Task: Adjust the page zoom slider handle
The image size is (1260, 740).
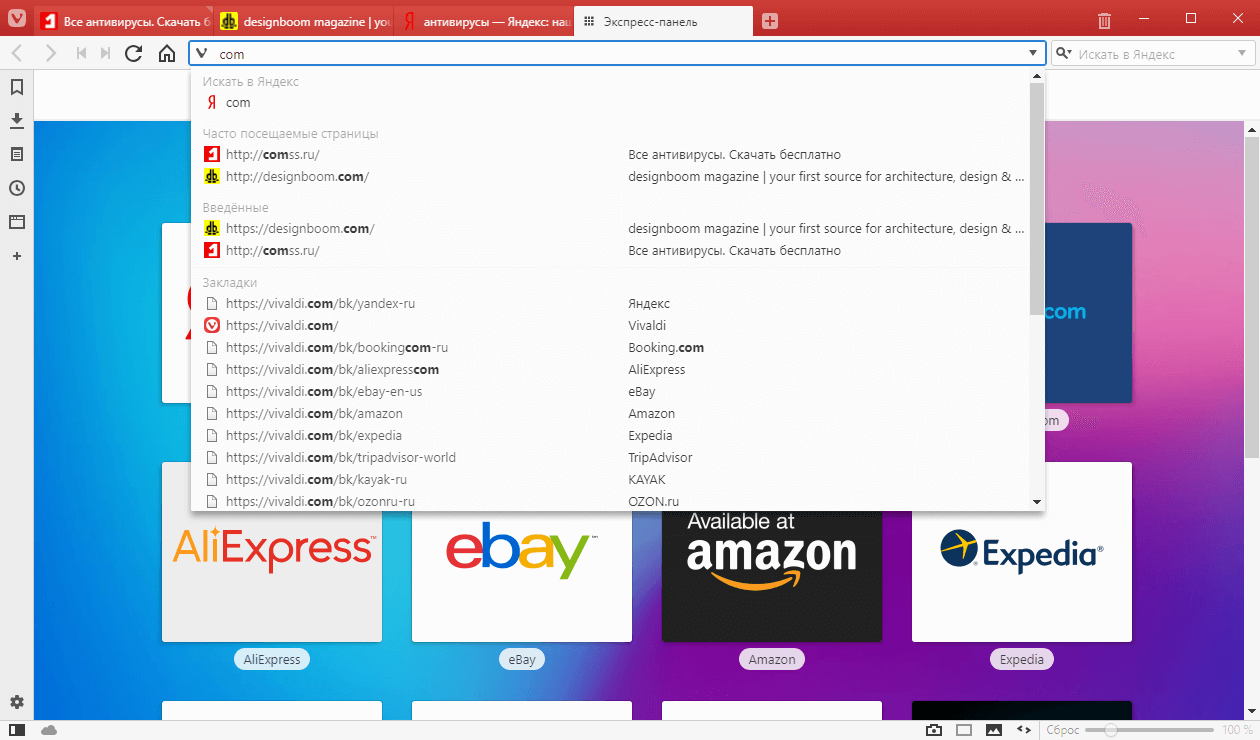Action: click(x=1110, y=730)
